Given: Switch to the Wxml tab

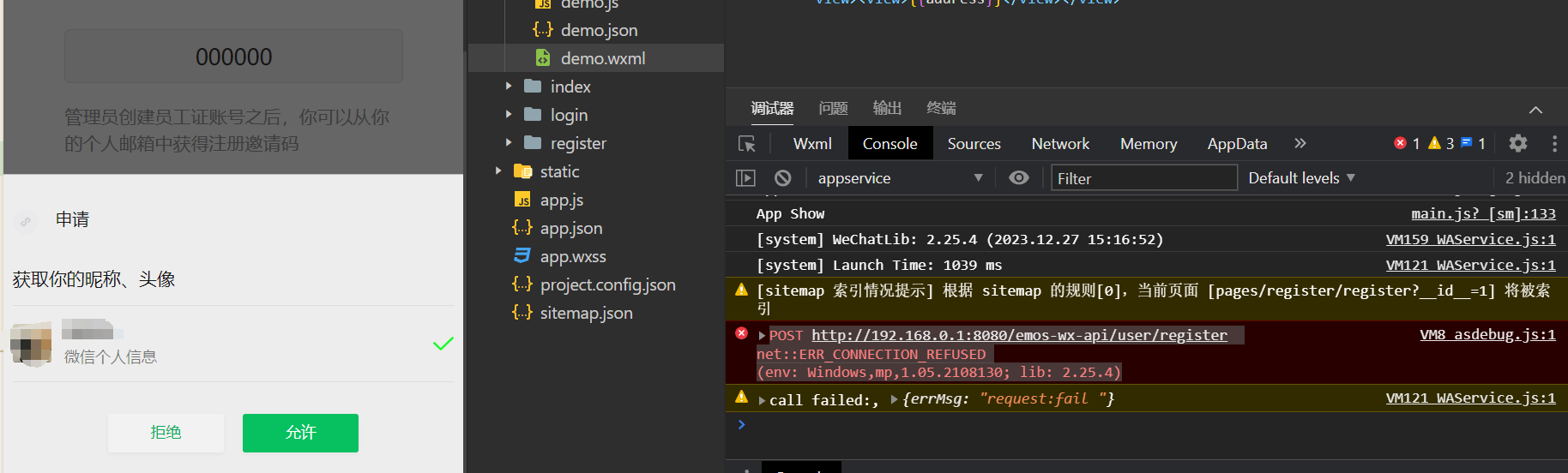Looking at the screenshot, I should pyautogui.click(x=812, y=144).
